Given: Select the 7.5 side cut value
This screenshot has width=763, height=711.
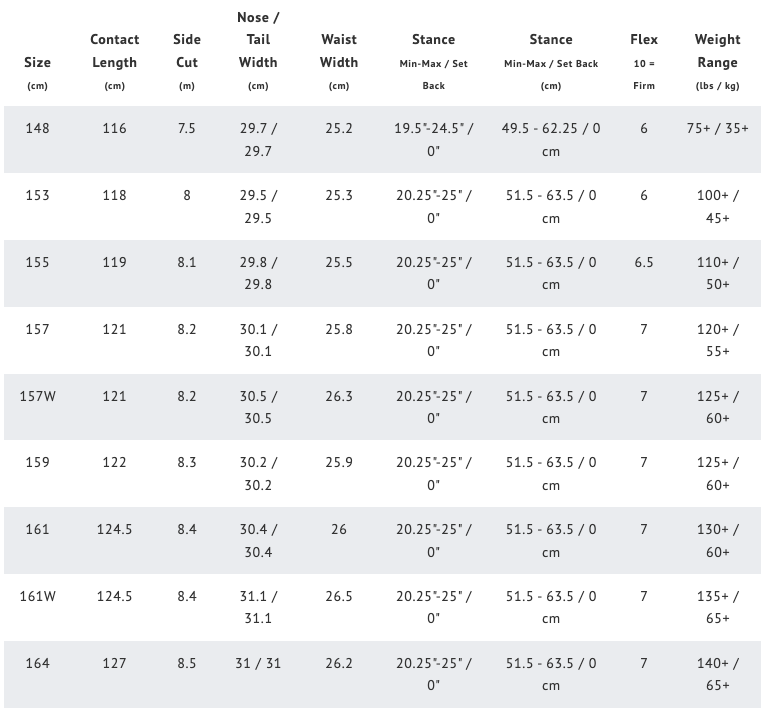Looking at the screenshot, I should [187, 129].
